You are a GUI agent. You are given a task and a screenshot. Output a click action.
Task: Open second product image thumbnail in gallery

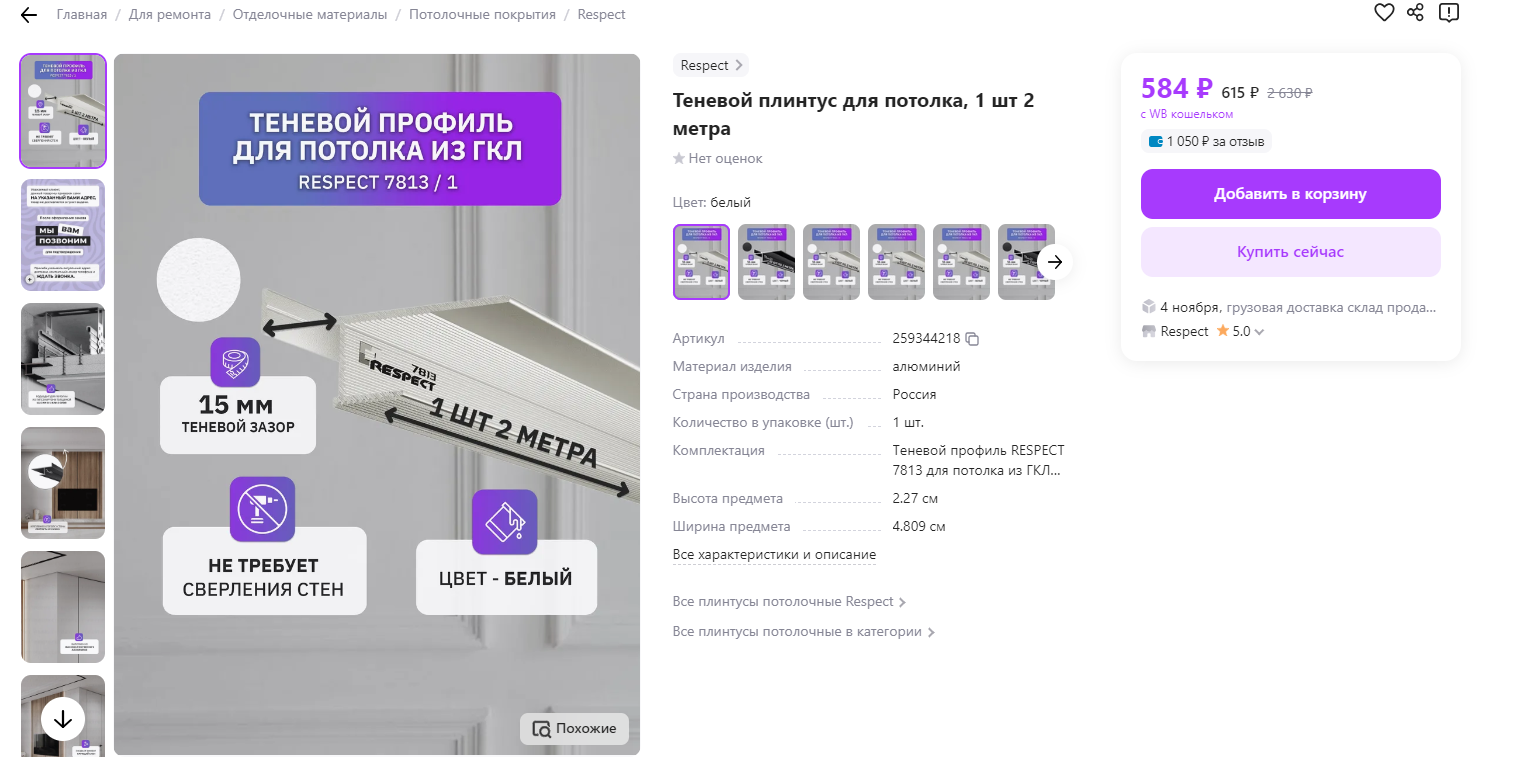(63, 235)
